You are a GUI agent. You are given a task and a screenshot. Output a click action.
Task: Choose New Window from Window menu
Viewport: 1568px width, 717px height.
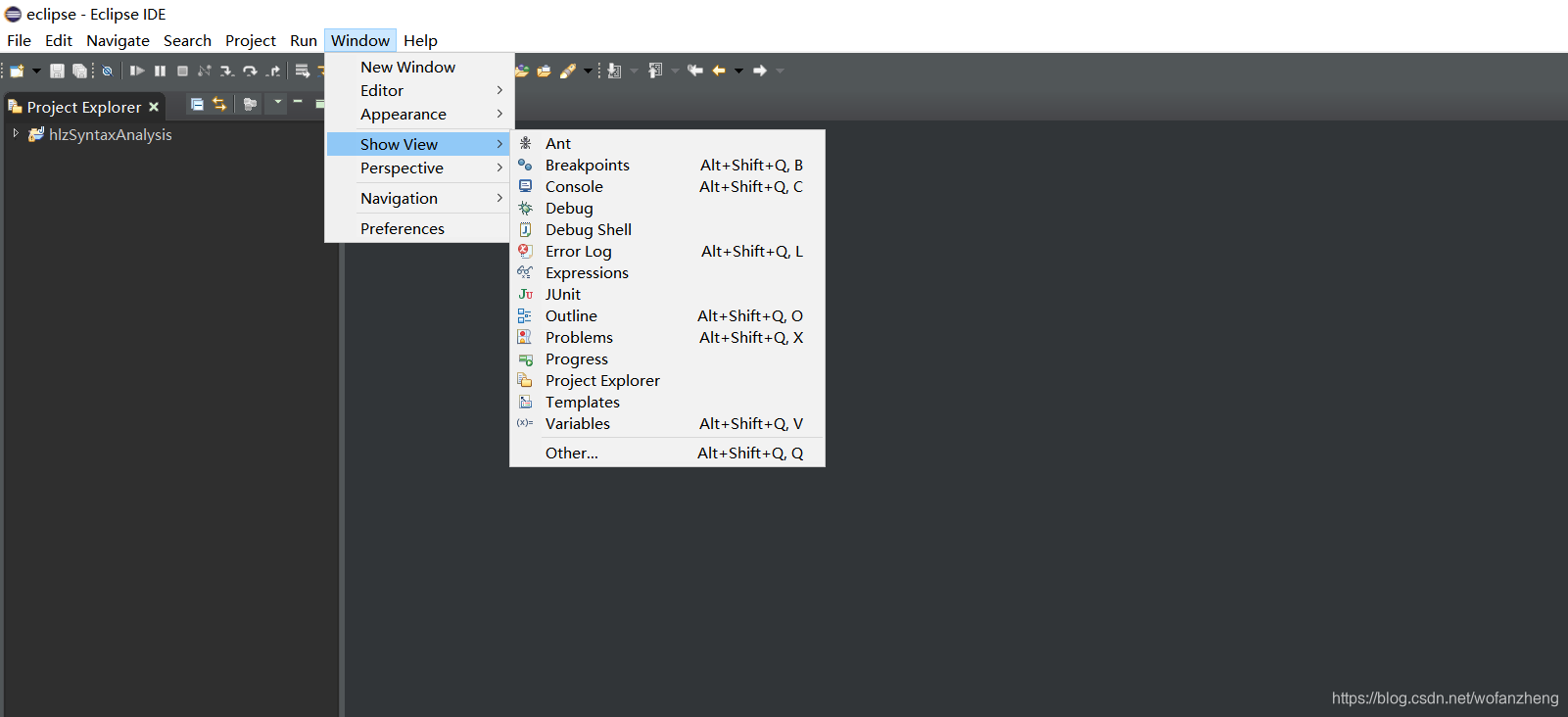(419, 67)
